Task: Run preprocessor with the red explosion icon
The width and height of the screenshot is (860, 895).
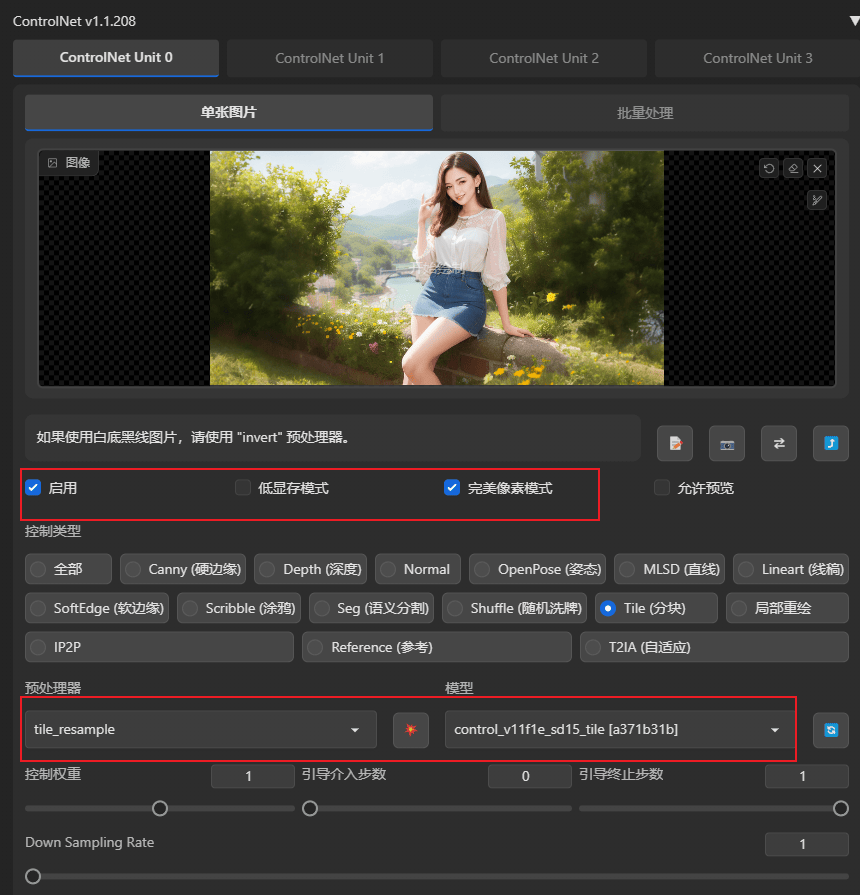Action: pyautogui.click(x=411, y=729)
